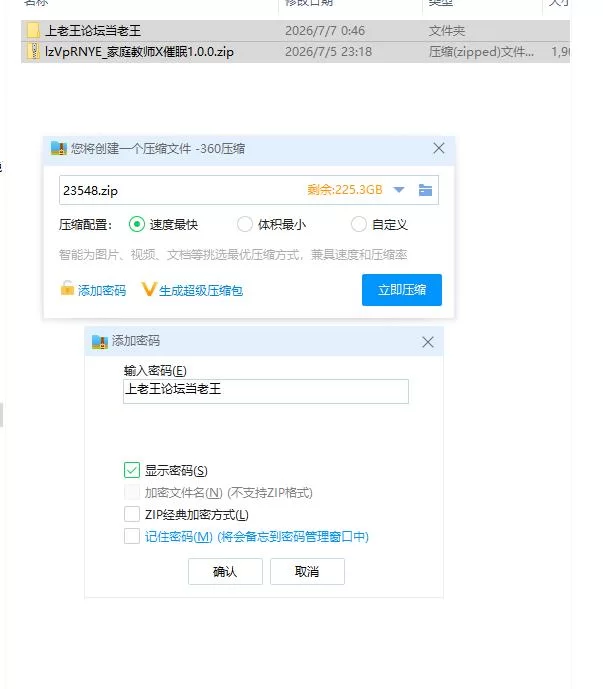Close the 添加密码 dialog

coord(428,342)
